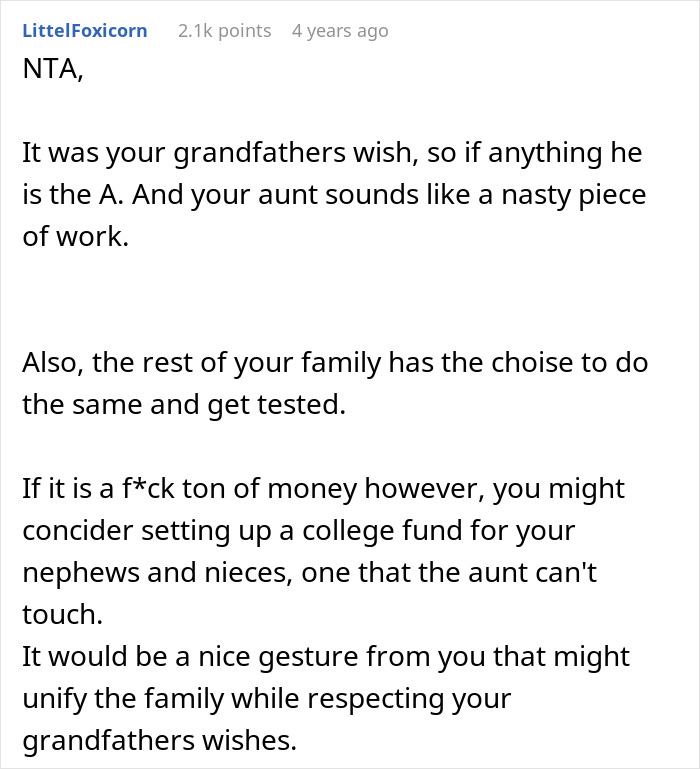The width and height of the screenshot is (700, 769).
Task: Click the '4 years ago' timestamp
Action: point(340,31)
